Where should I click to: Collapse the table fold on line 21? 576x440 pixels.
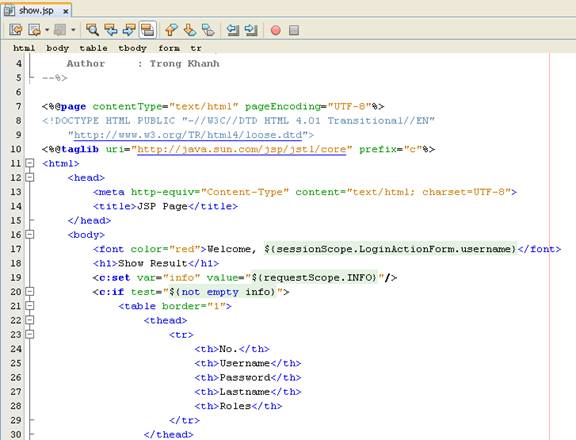(x=30, y=306)
